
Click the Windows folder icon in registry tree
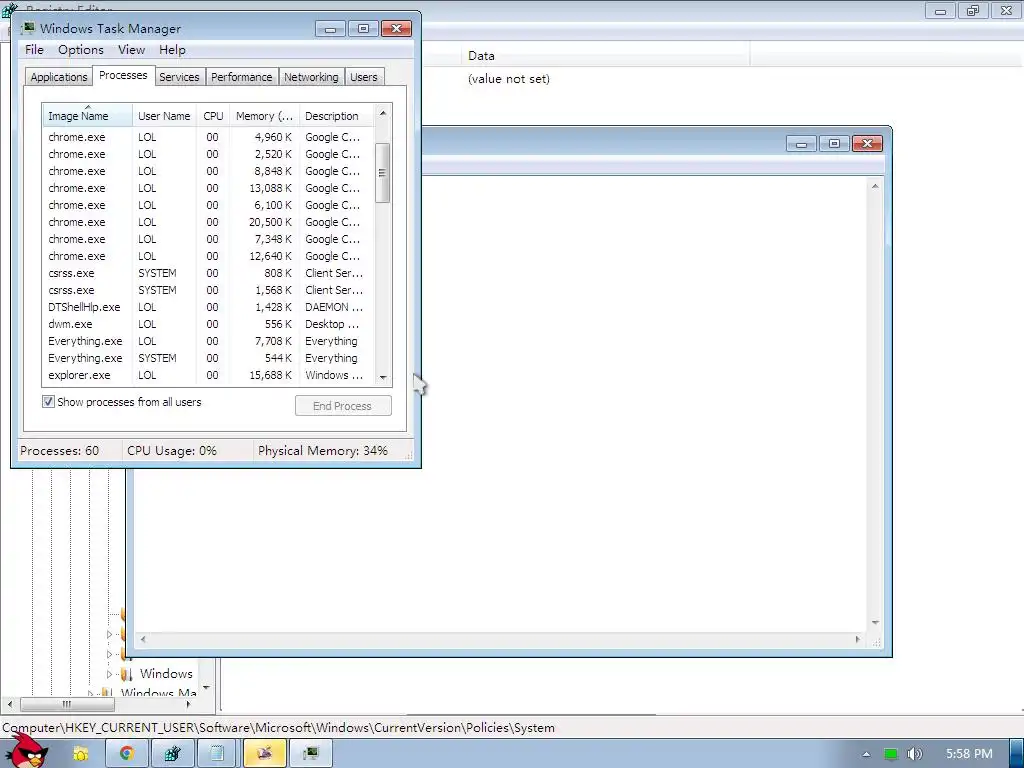127,674
